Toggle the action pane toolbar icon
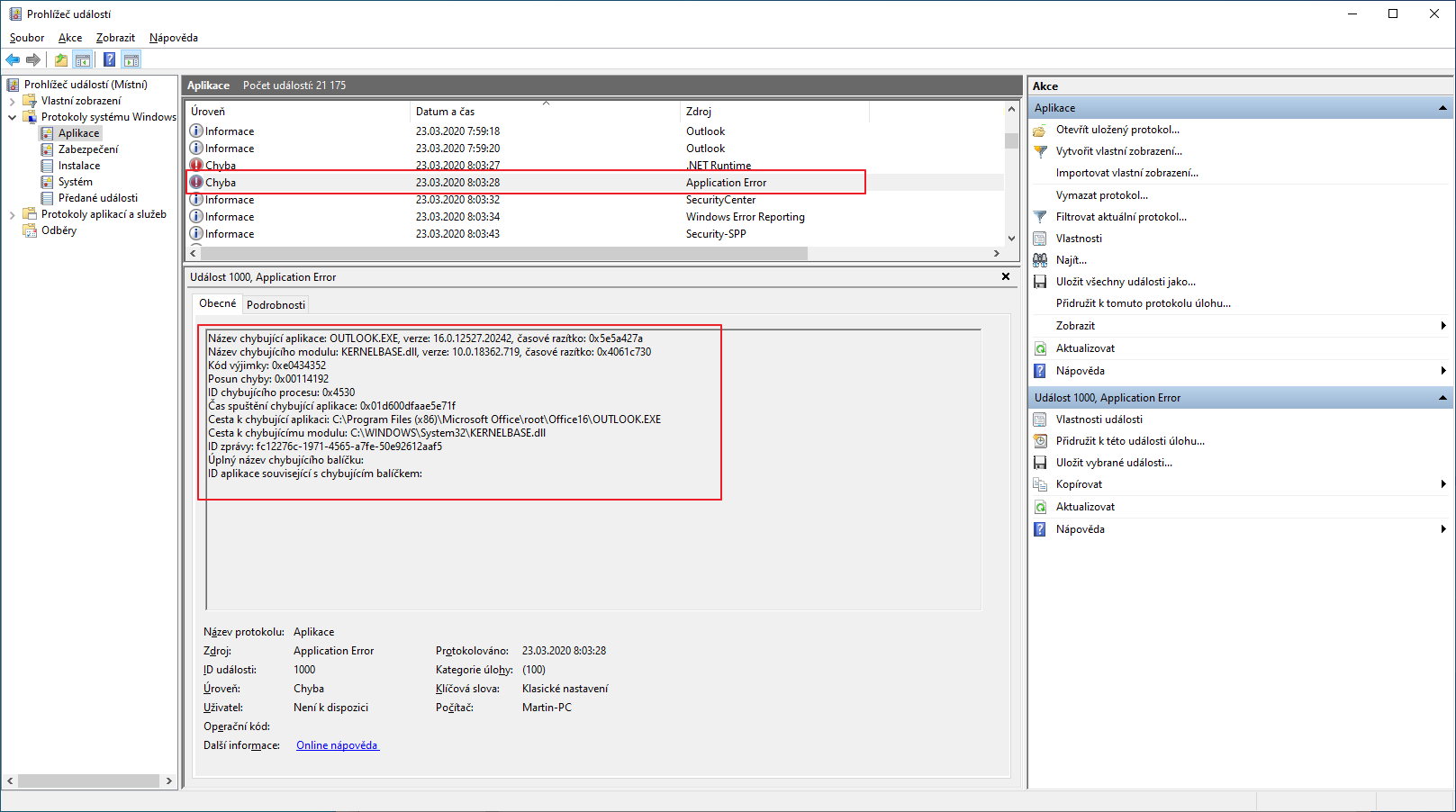 (131, 59)
